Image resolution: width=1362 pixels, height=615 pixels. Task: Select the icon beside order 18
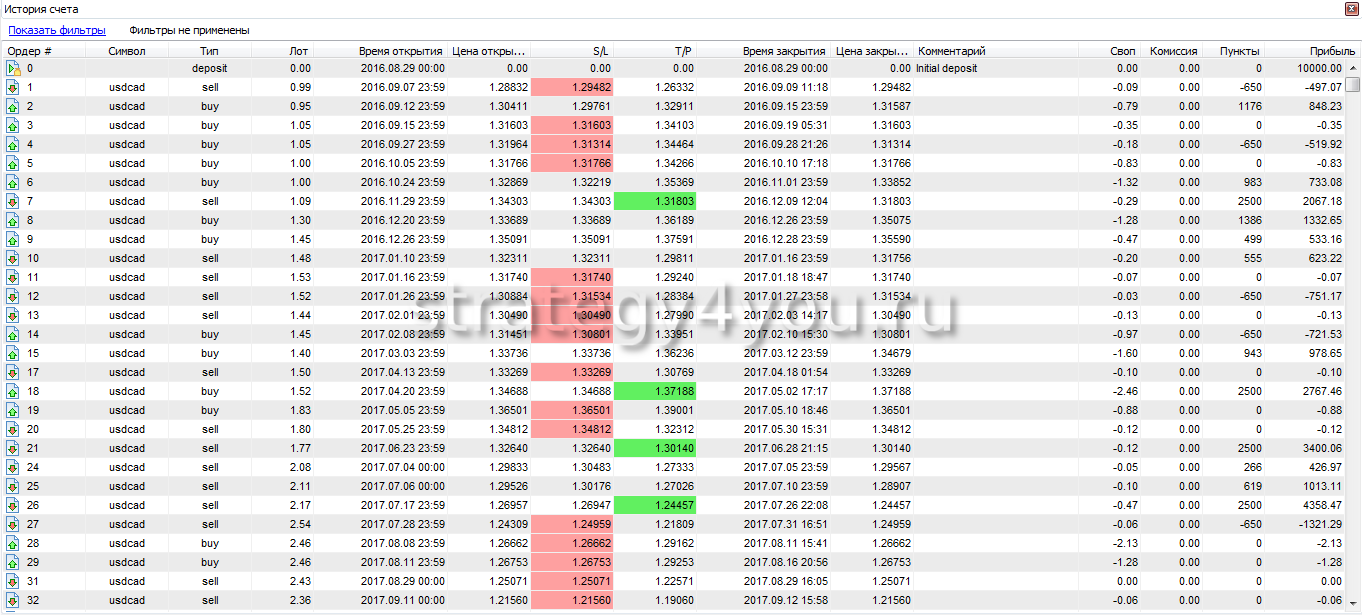coord(13,391)
